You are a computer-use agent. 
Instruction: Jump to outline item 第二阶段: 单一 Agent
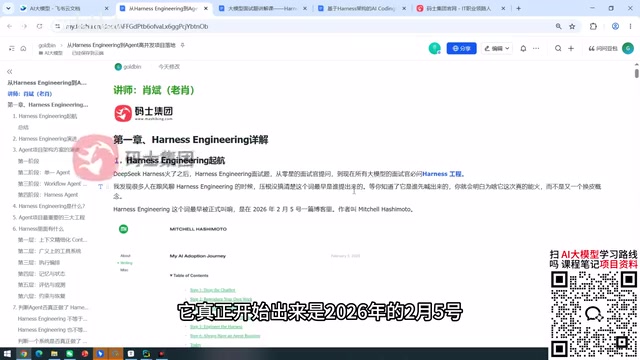44,172
